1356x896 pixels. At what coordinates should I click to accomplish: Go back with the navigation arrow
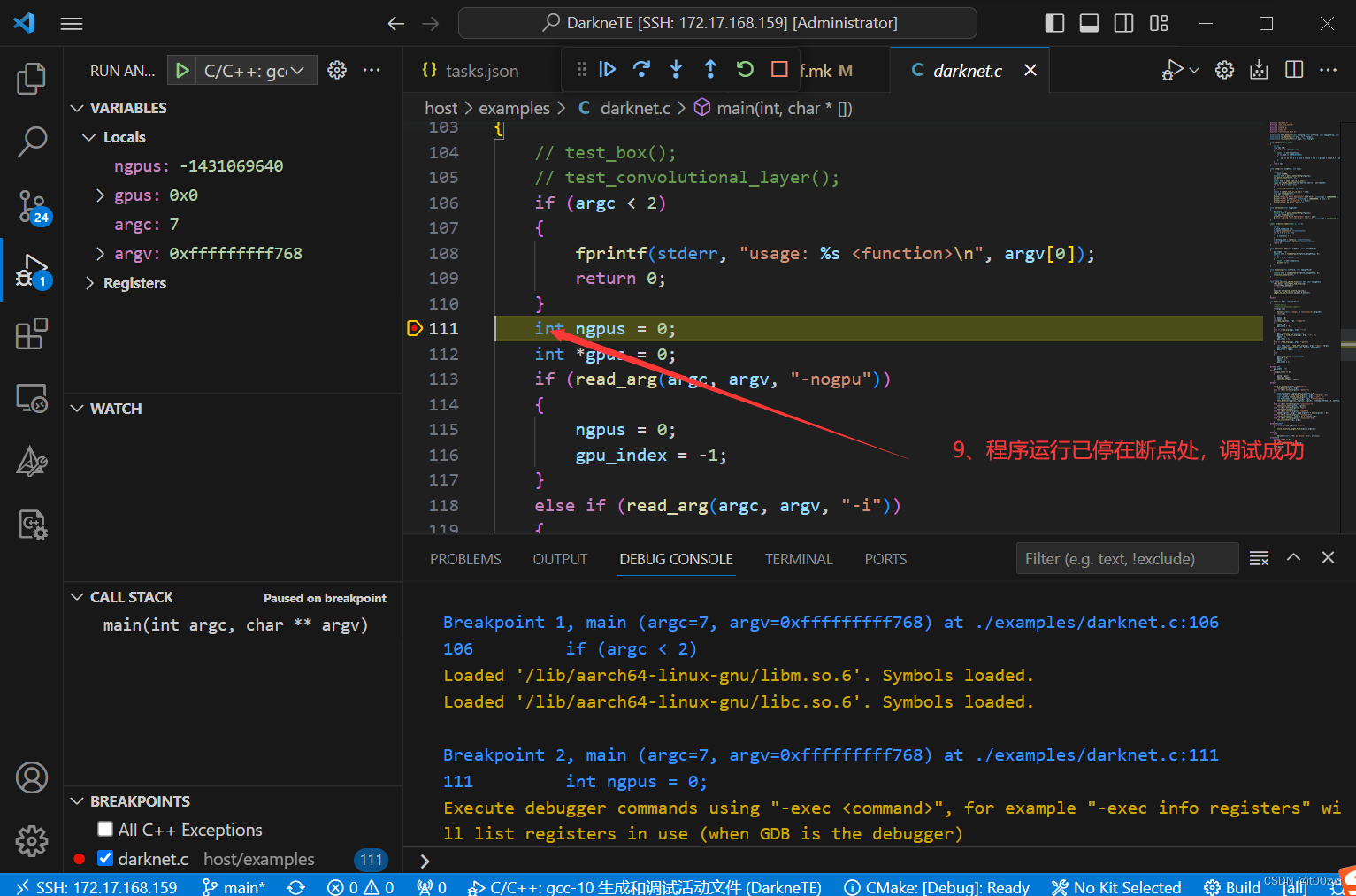(396, 24)
